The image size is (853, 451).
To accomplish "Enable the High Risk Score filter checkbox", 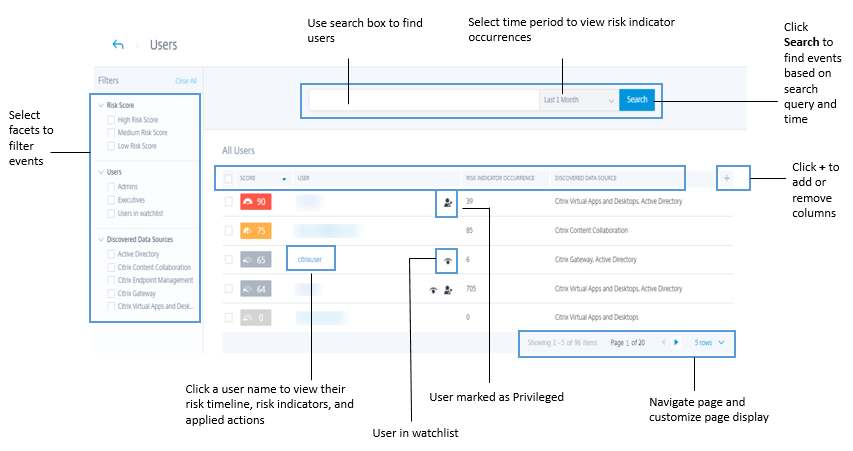I will [x=111, y=119].
